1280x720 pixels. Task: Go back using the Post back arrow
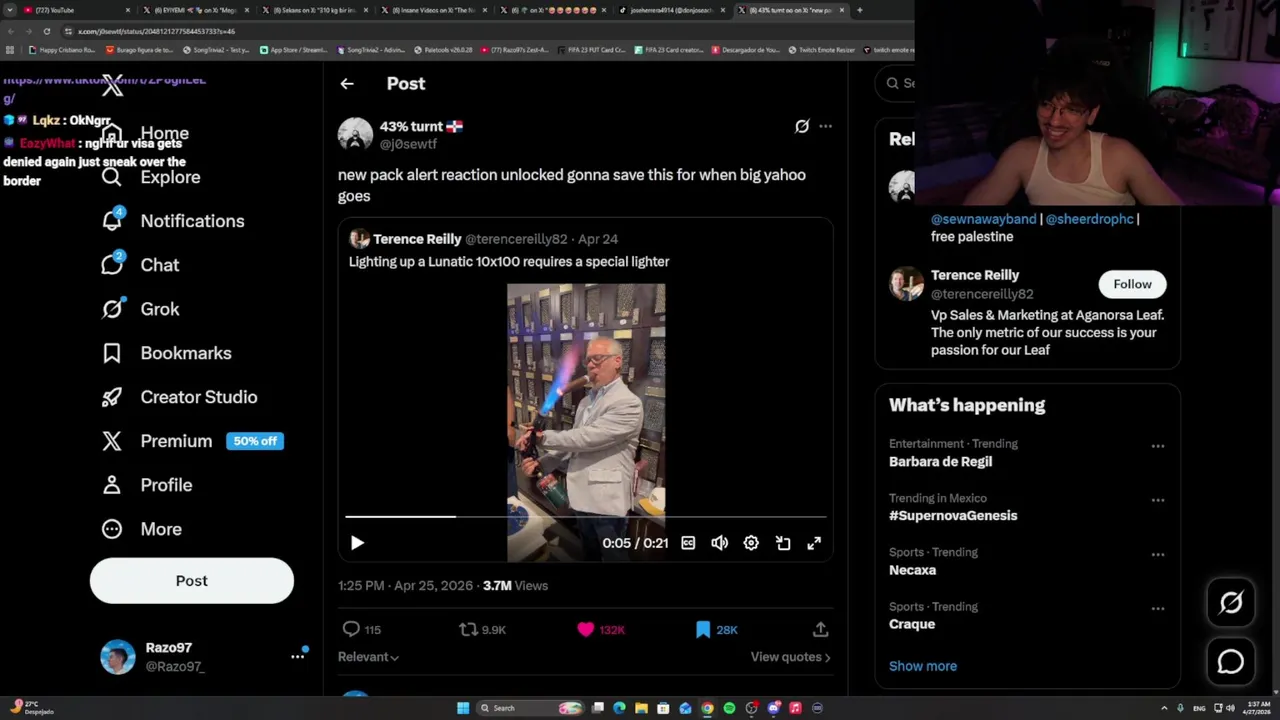347,84
